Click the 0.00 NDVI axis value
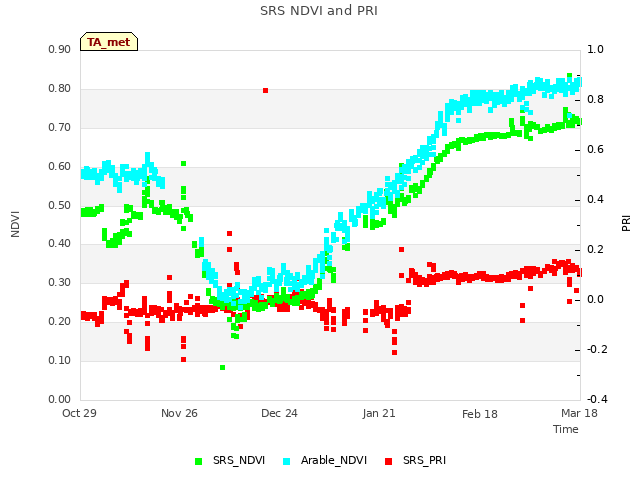Viewport: 640px width, 480px height. [60, 399]
